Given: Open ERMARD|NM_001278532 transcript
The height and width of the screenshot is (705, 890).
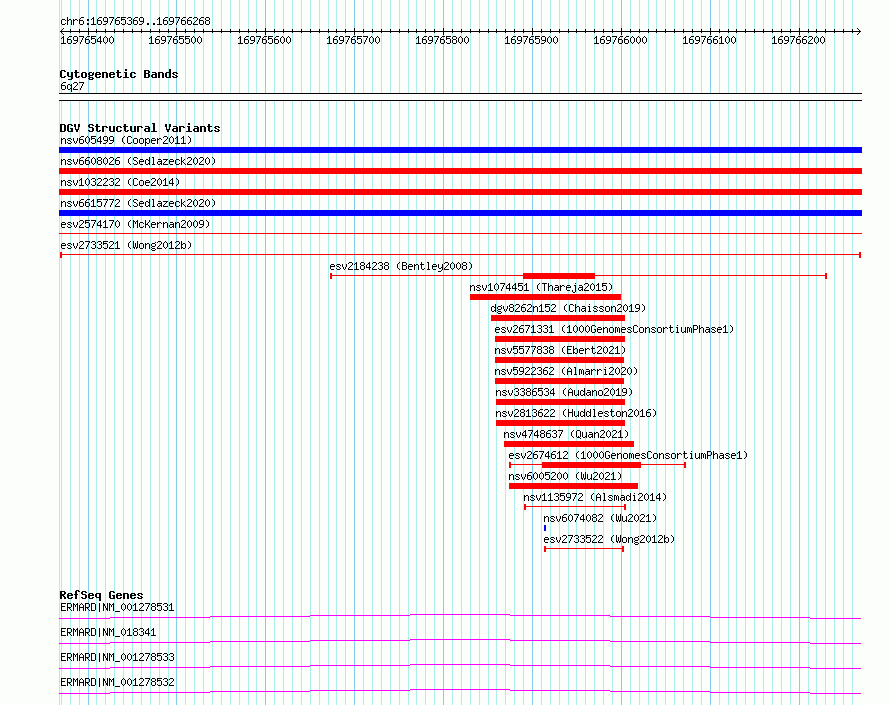Looking at the screenshot, I should 117,682.
